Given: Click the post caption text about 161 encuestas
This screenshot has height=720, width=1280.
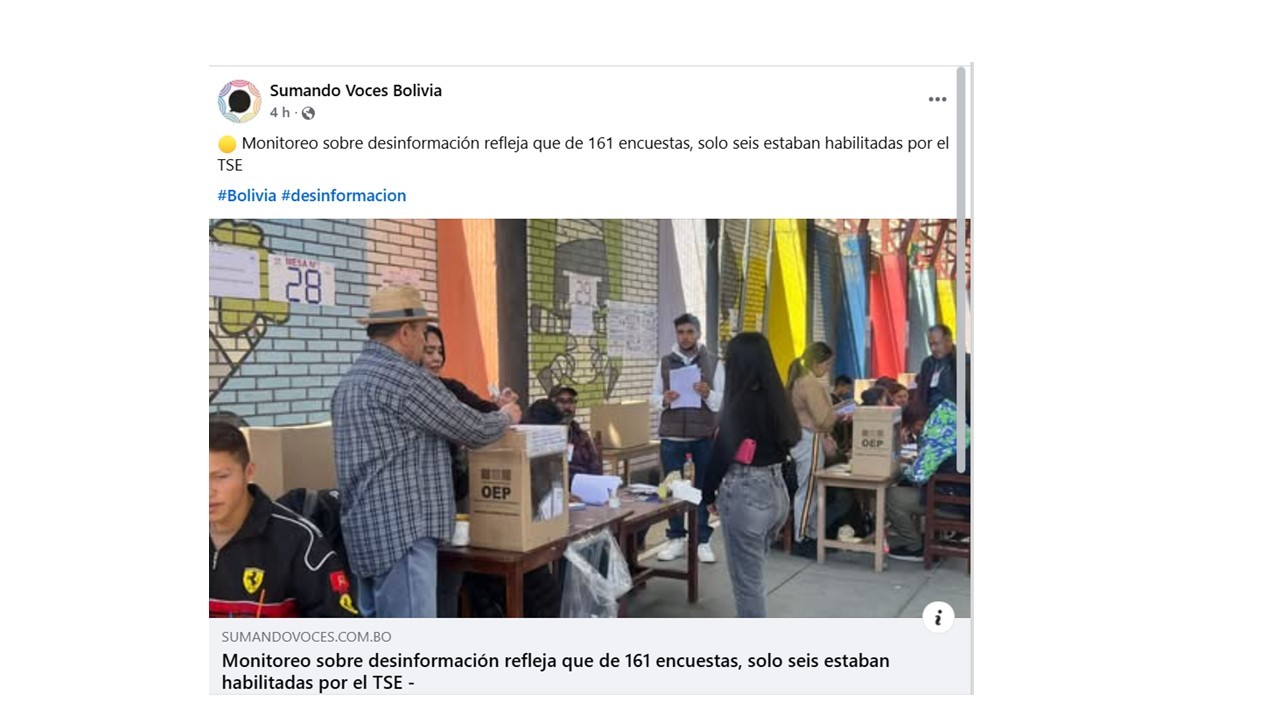Looking at the screenshot, I should [583, 154].
